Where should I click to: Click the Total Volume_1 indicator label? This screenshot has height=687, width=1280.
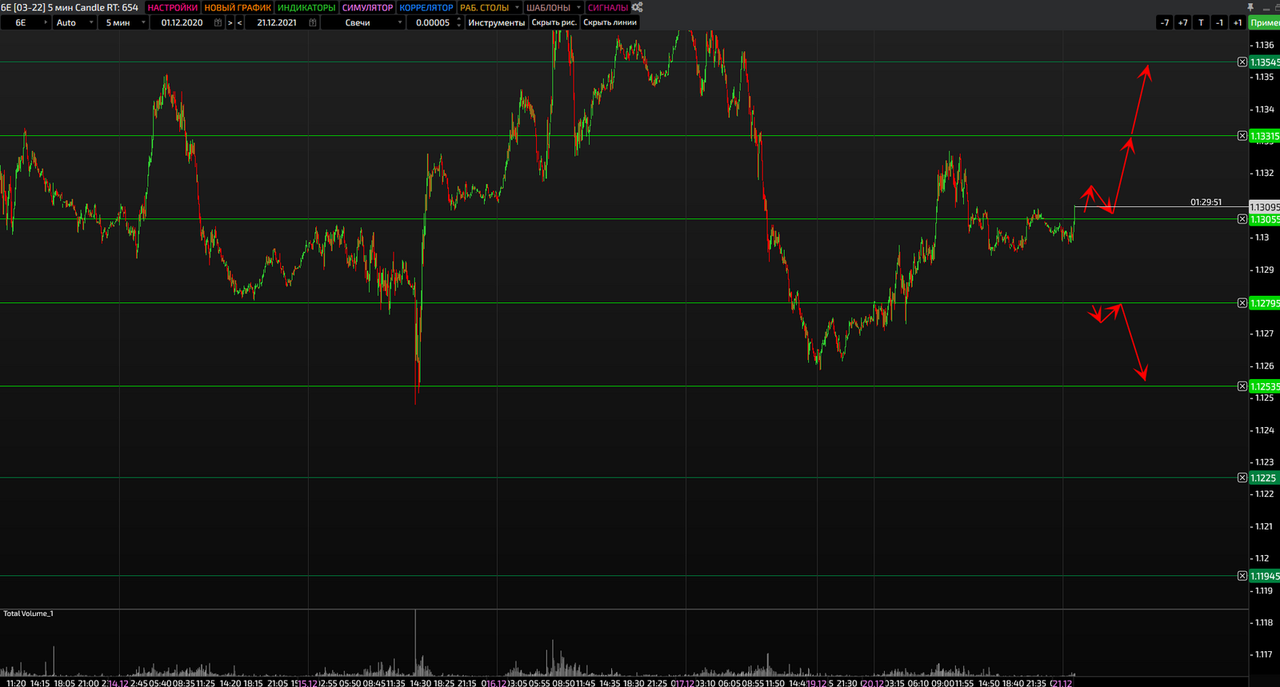point(28,613)
